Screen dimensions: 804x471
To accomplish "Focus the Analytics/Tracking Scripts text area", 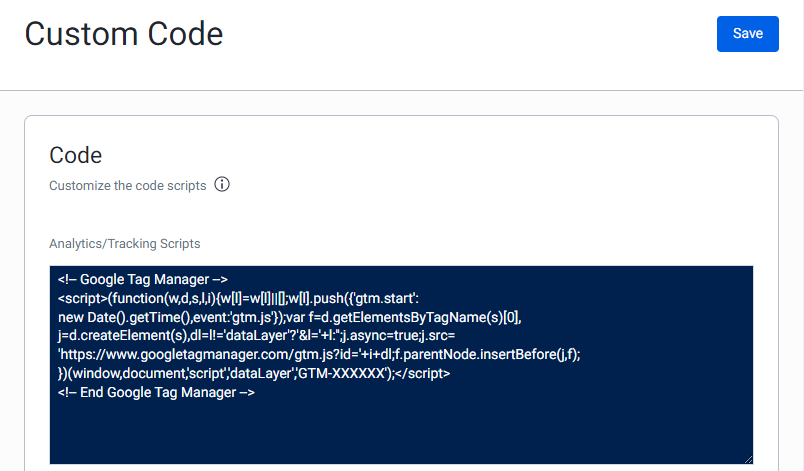I will [x=401, y=365].
